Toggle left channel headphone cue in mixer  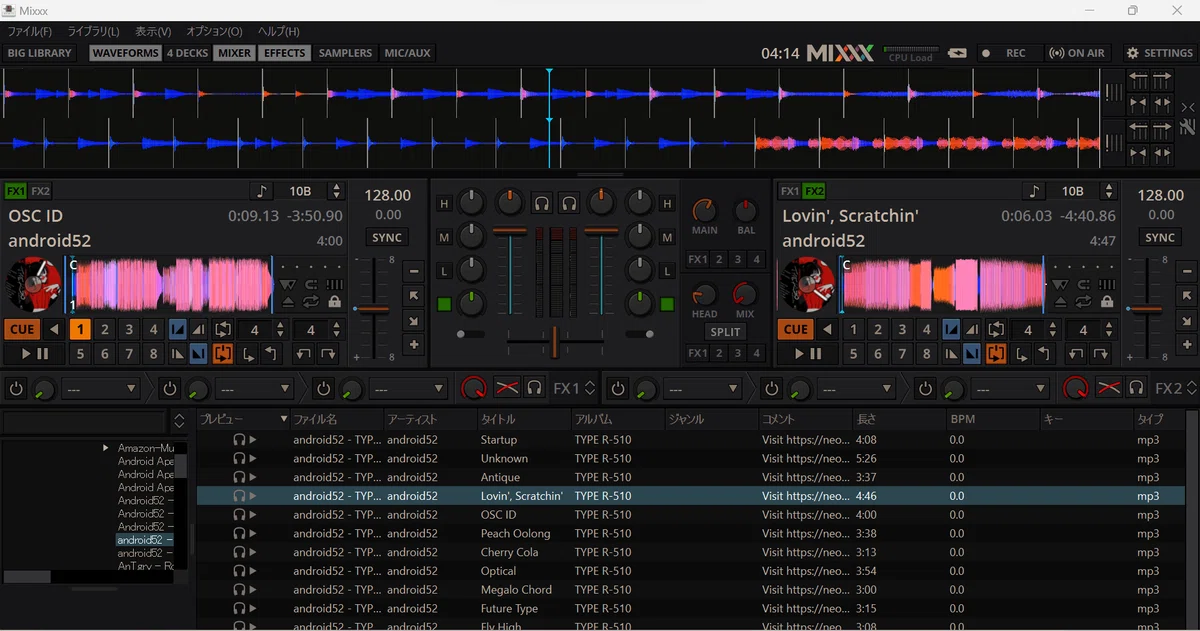[x=541, y=204]
